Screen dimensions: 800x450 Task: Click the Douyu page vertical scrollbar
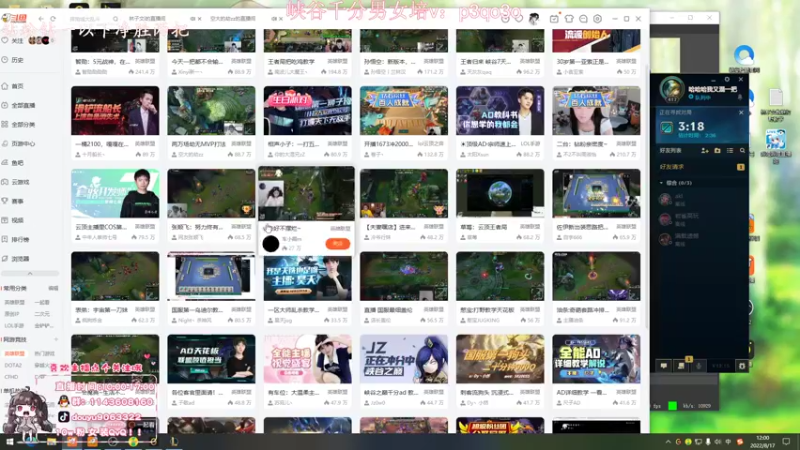646,194
